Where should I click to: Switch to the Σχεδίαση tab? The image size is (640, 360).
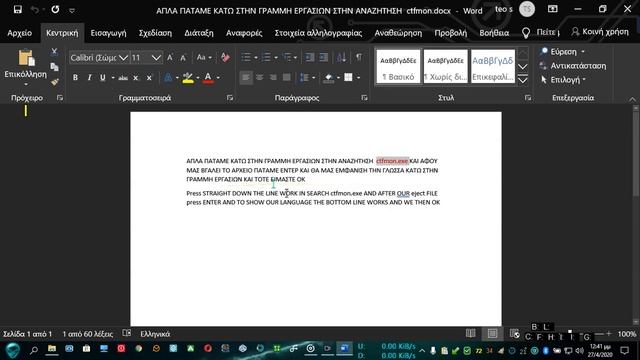pyautogui.click(x=155, y=33)
